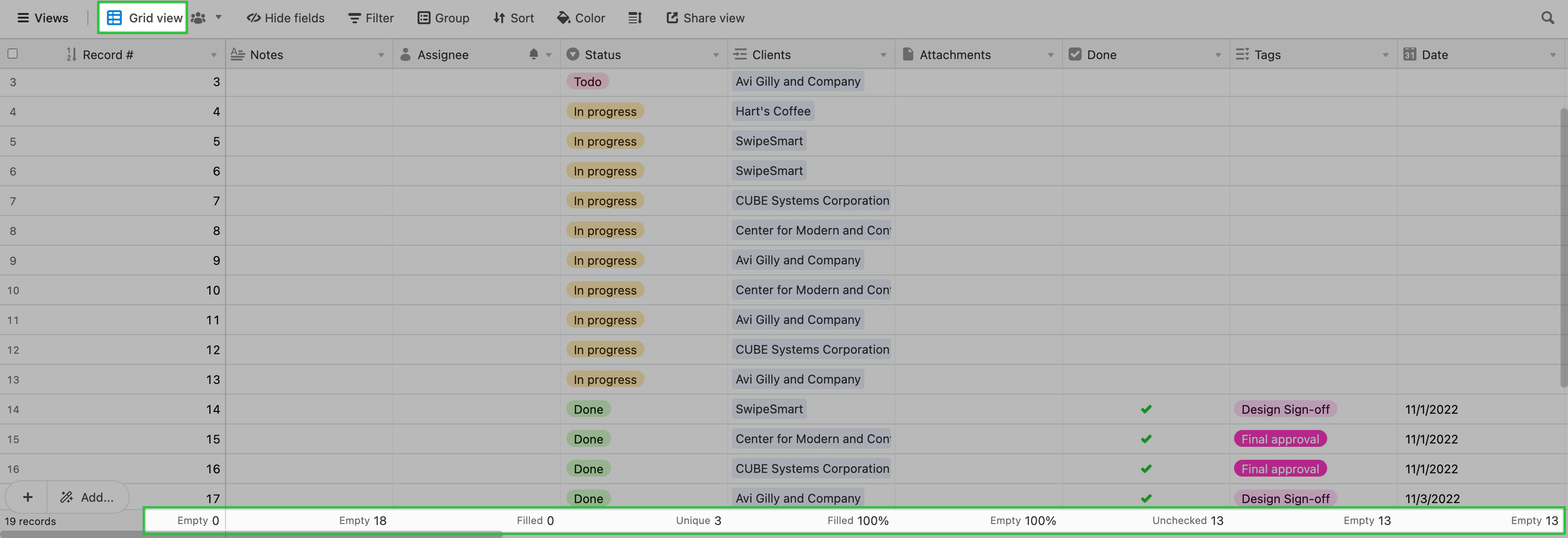This screenshot has width=1568, height=538.
Task: Click the Date calendar field icon
Action: click(x=1410, y=54)
